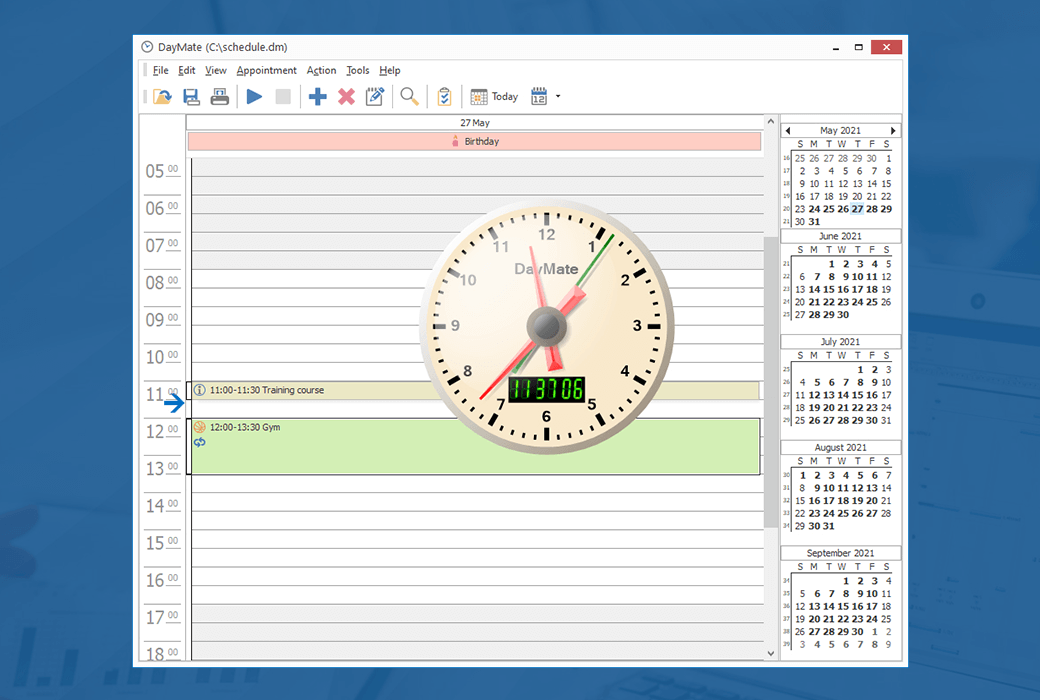This screenshot has height=700, width=1040.
Task: Click the DayMate analog clock center
Action: point(547,326)
